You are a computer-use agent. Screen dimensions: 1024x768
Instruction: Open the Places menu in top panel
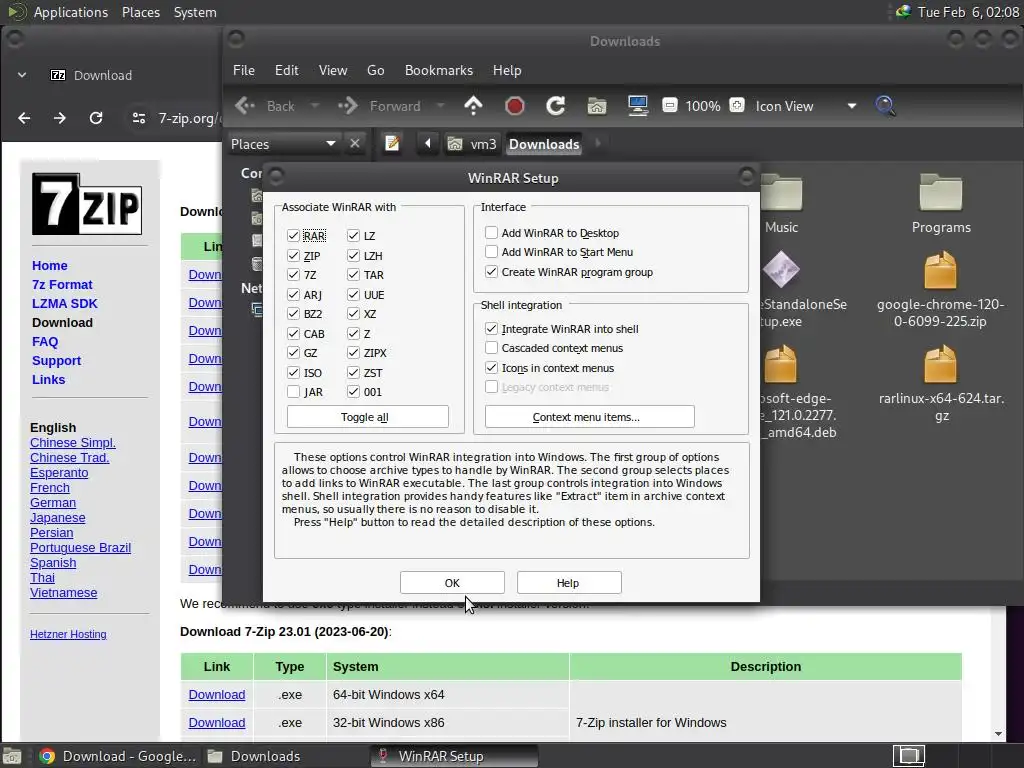tap(141, 12)
